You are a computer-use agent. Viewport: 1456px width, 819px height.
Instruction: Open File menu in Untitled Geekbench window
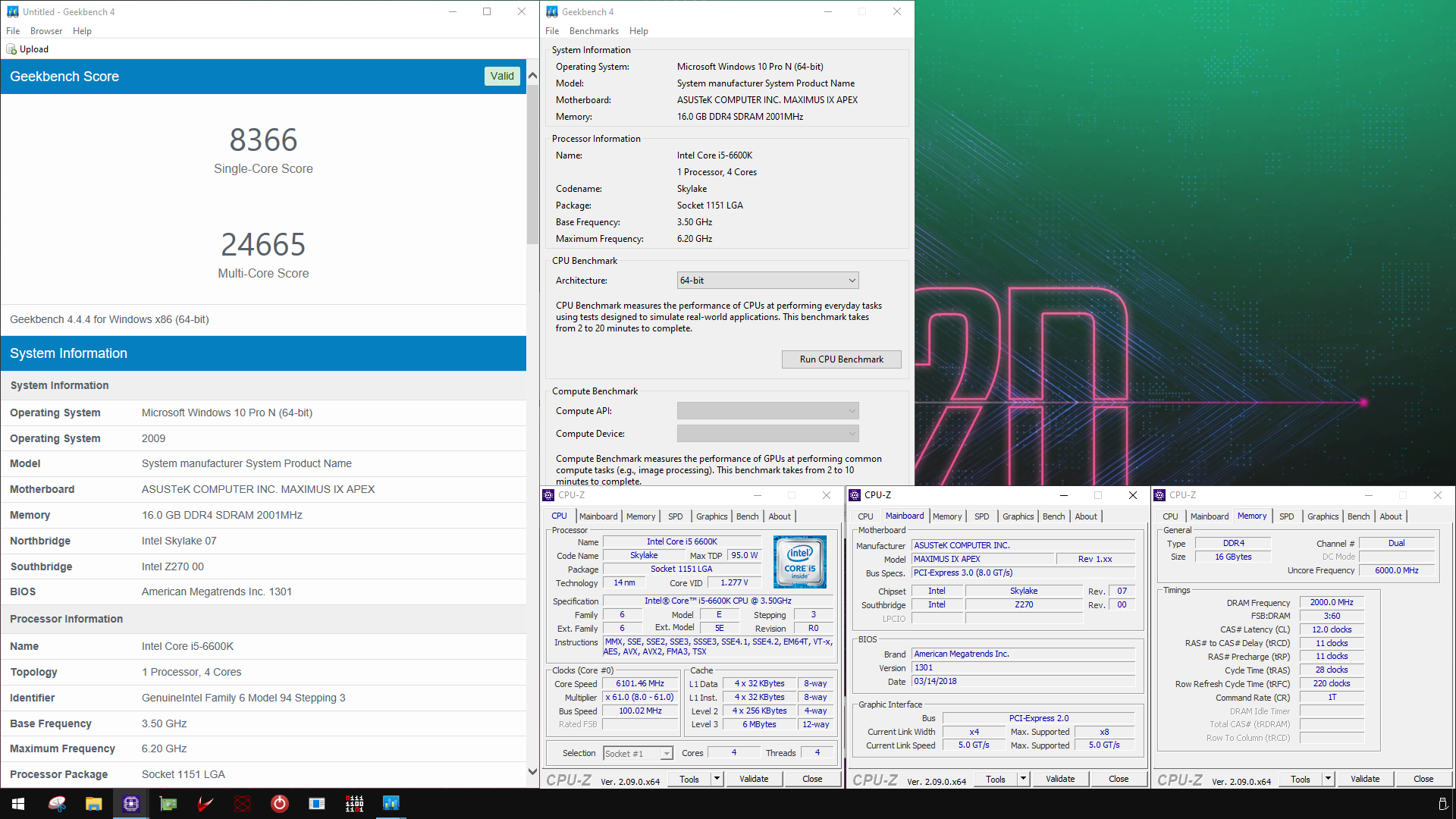click(x=13, y=31)
